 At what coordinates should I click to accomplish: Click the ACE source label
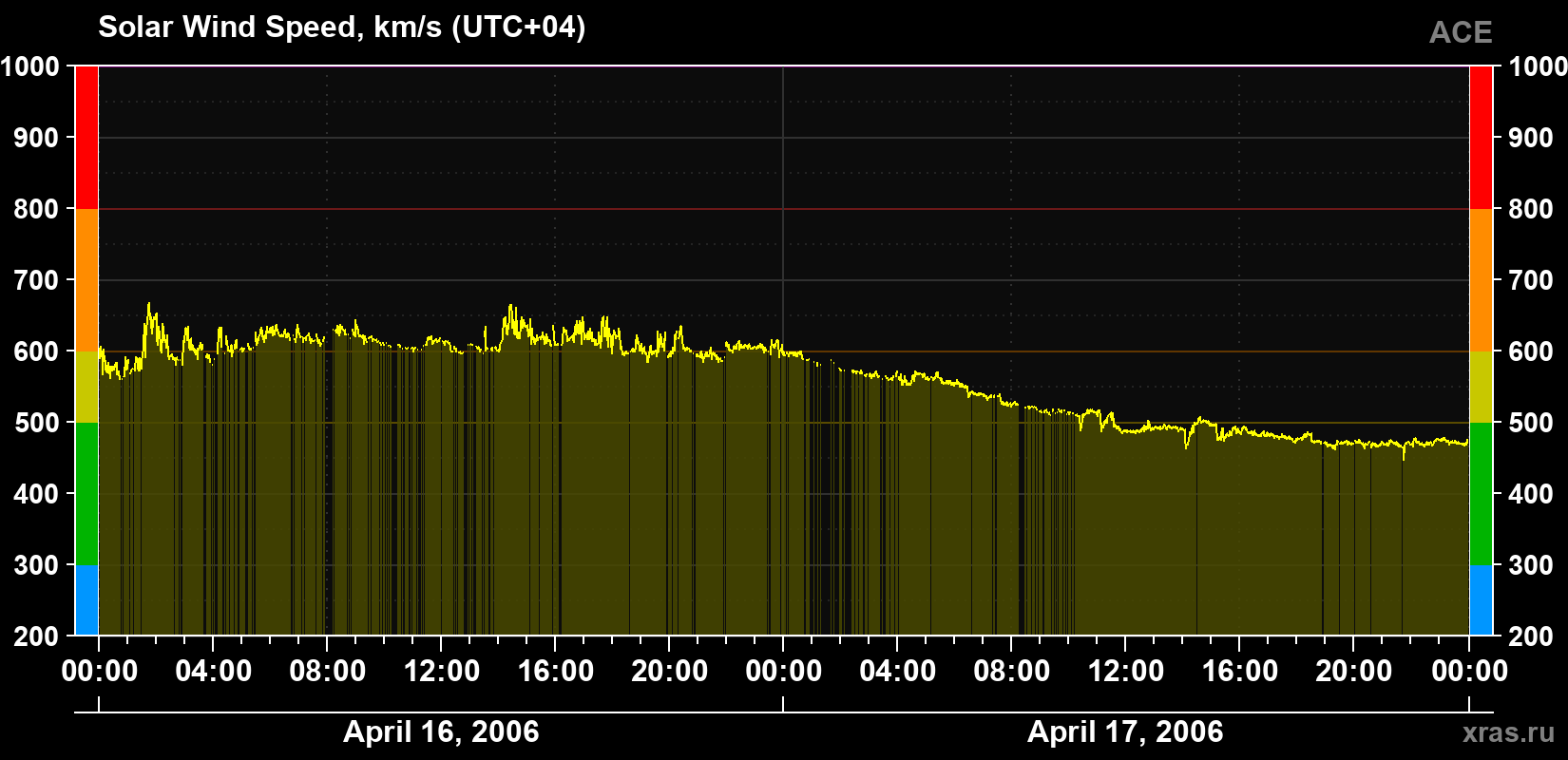(x=1461, y=33)
